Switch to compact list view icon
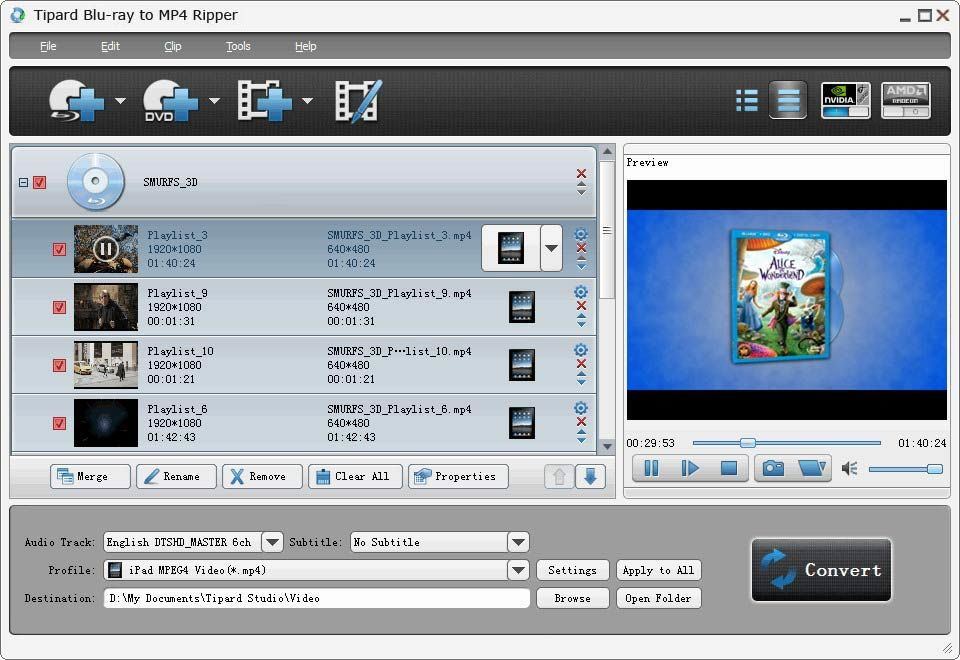This screenshot has width=960, height=660. click(746, 101)
